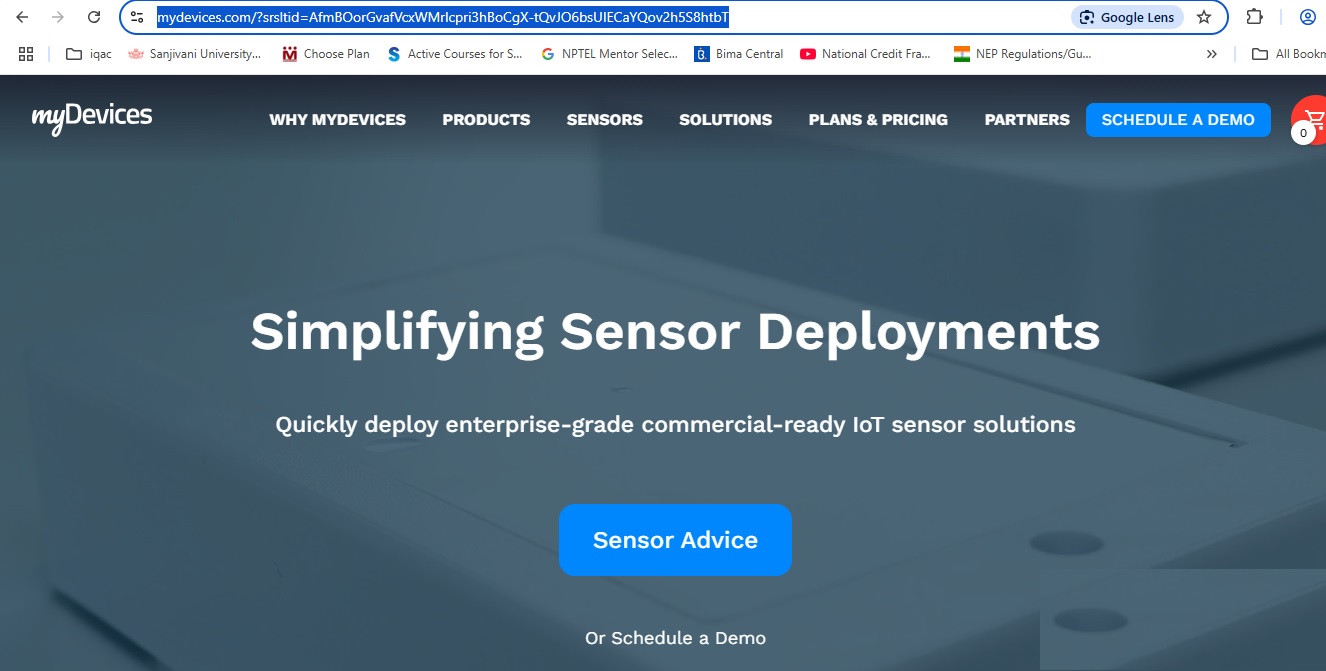Open NEP Regulations/Gu... bookmark
The image size is (1326, 671).
pos(1022,54)
